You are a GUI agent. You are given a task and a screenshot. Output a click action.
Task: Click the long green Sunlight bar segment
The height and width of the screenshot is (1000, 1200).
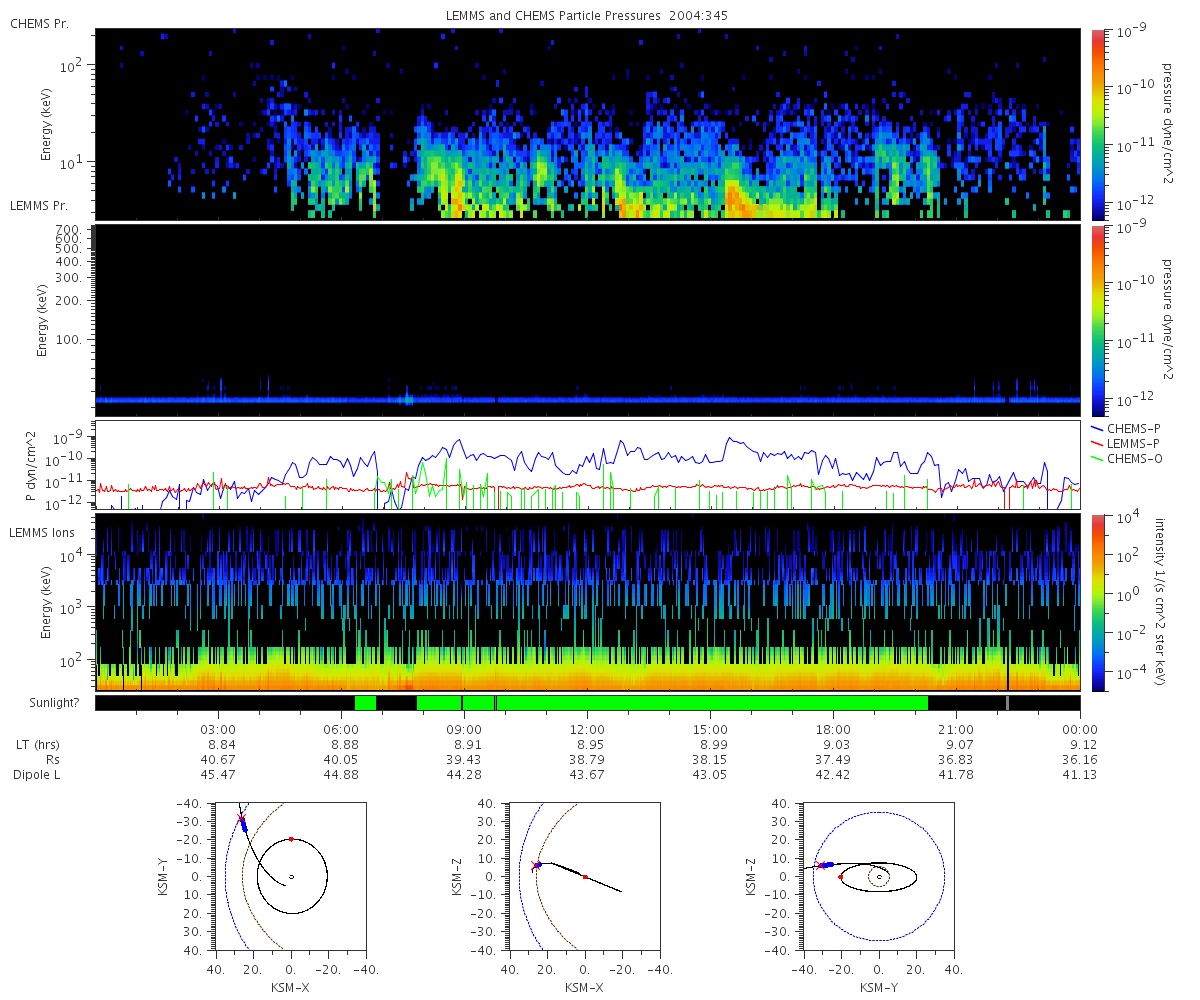click(712, 703)
